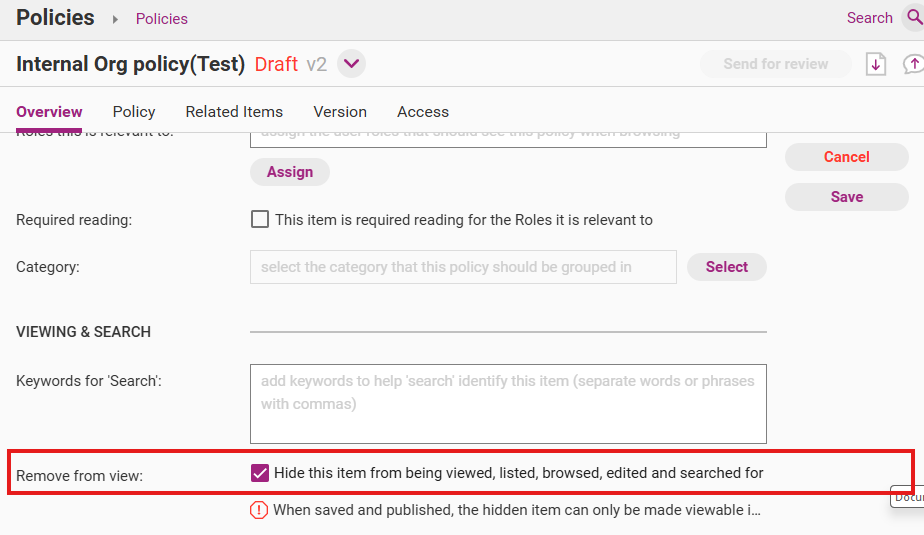Go to the Version tab
This screenshot has height=535, width=924.
(340, 112)
